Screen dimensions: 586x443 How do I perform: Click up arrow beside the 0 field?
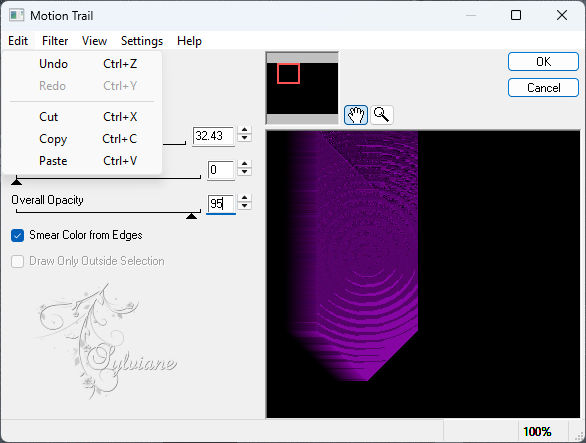tap(244, 164)
